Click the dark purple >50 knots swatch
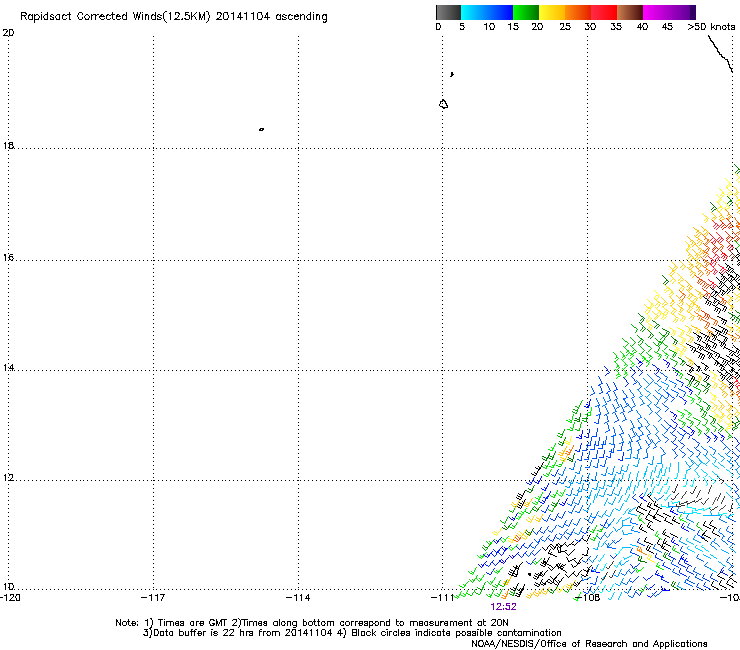Image resolution: width=740 pixels, height=650 pixels. 693,12
